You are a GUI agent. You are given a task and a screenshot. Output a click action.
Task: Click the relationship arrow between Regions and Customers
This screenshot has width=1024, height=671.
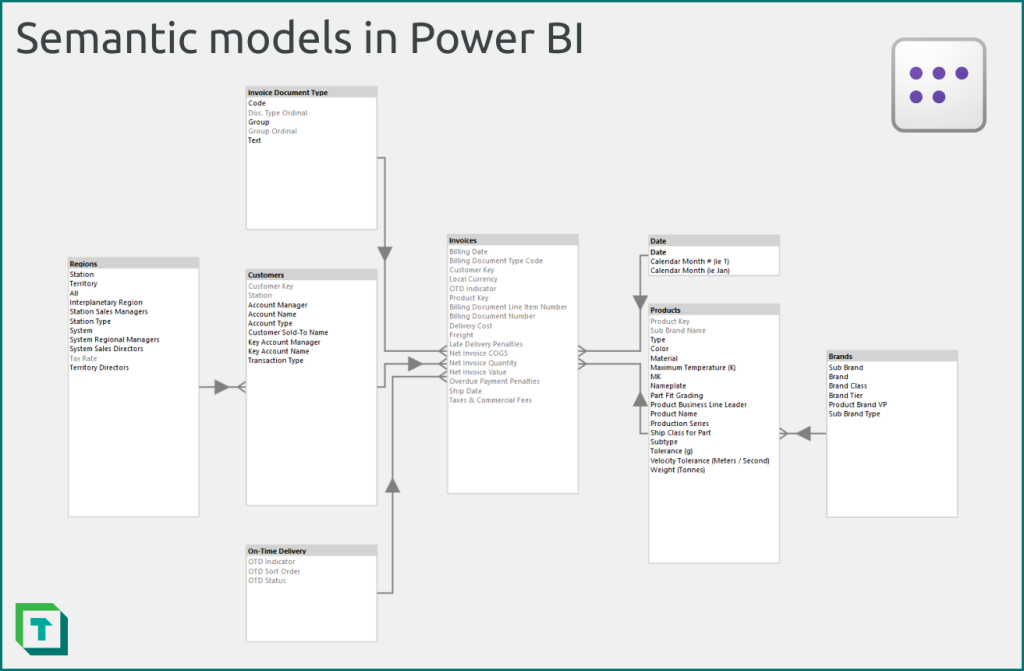[x=222, y=385]
